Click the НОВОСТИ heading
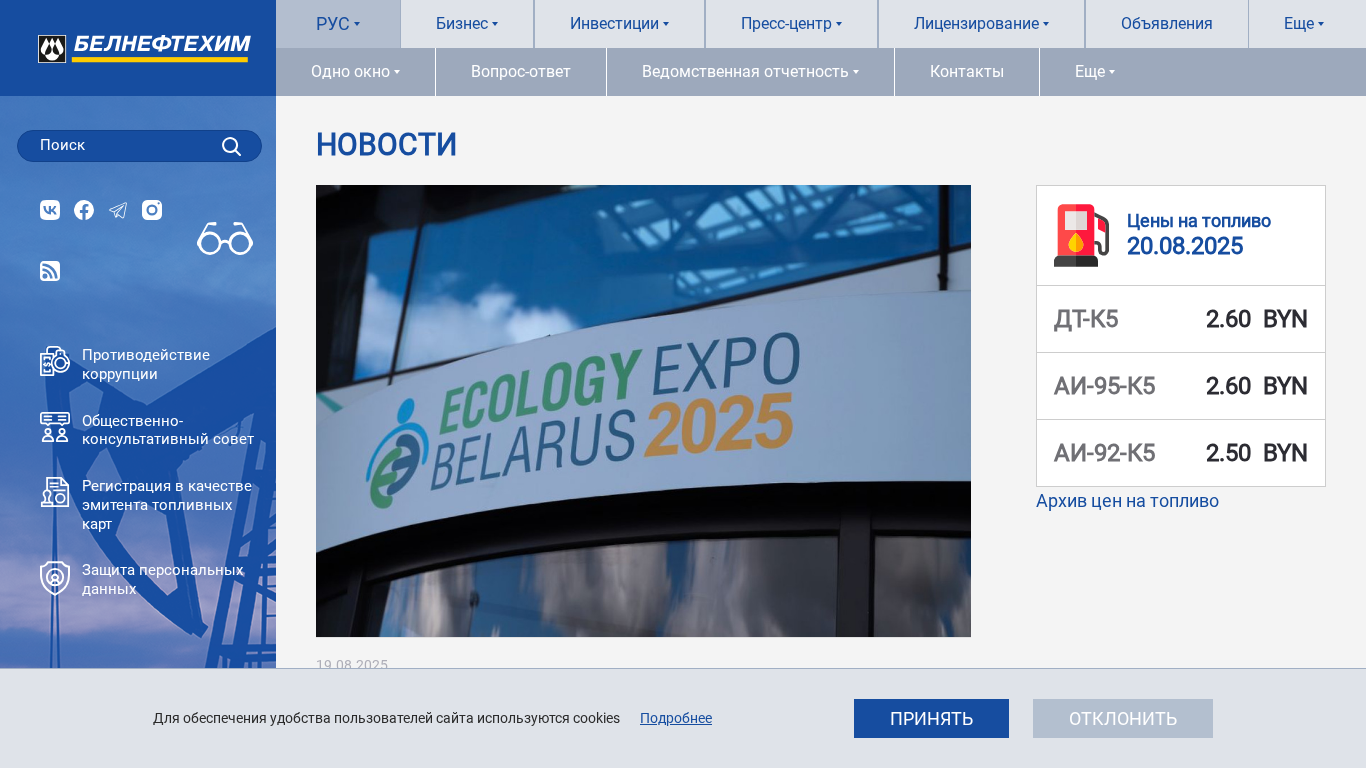The image size is (1366, 768). tap(386, 145)
